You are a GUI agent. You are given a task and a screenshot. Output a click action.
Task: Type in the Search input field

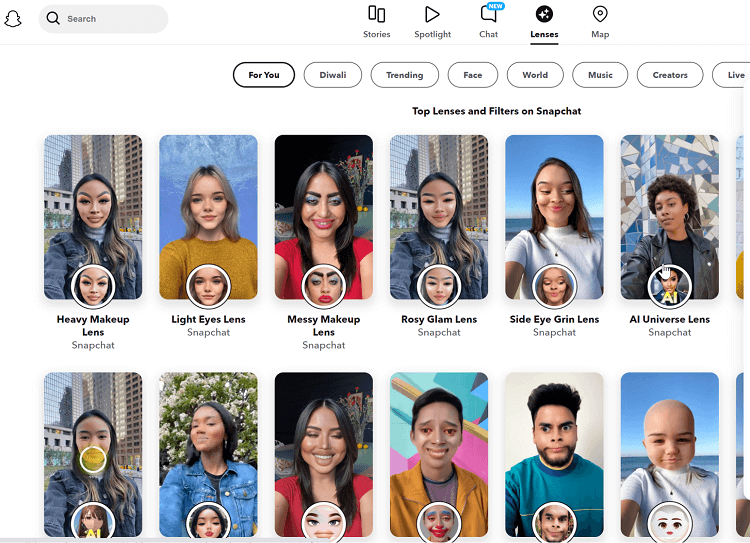point(110,19)
